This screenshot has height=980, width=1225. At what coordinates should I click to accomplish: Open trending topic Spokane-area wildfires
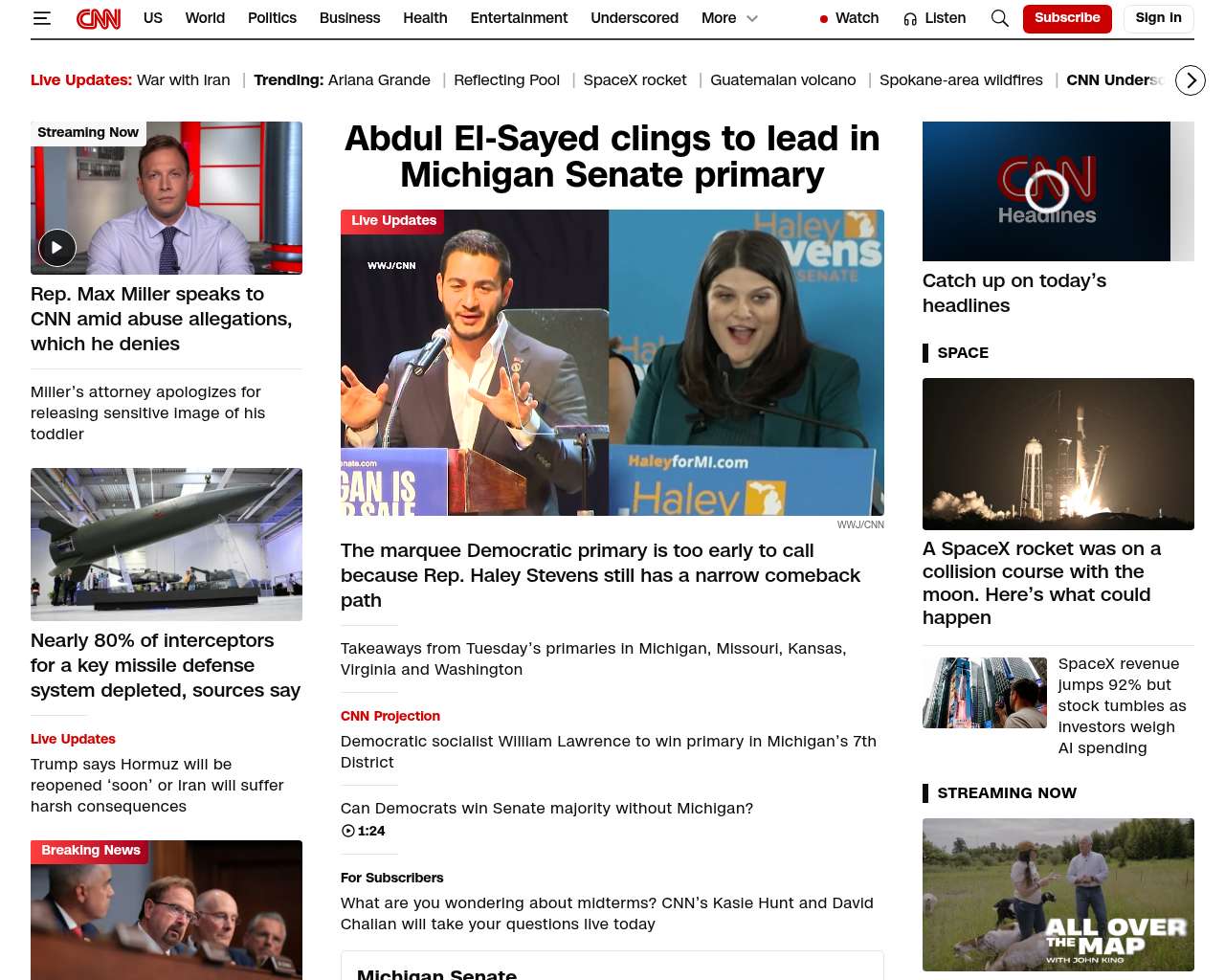pyautogui.click(x=961, y=80)
